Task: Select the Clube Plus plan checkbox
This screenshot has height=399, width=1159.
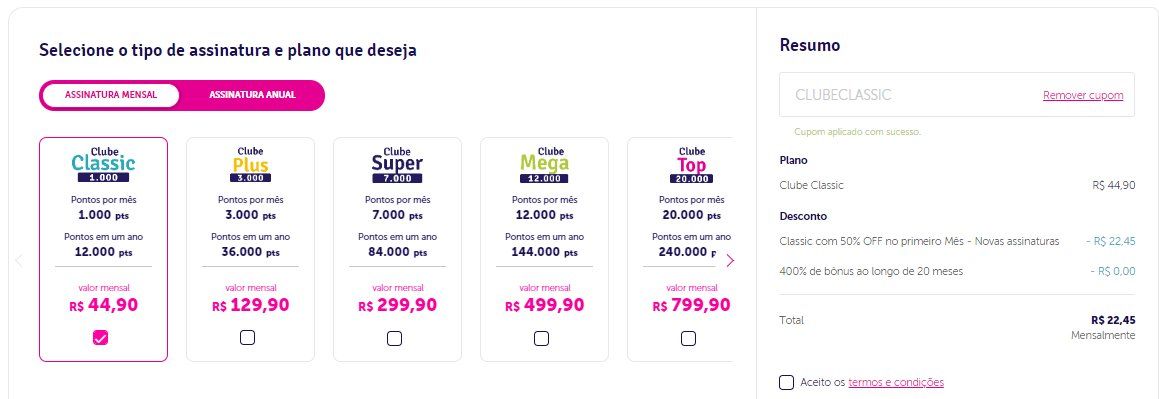Action: (248, 338)
